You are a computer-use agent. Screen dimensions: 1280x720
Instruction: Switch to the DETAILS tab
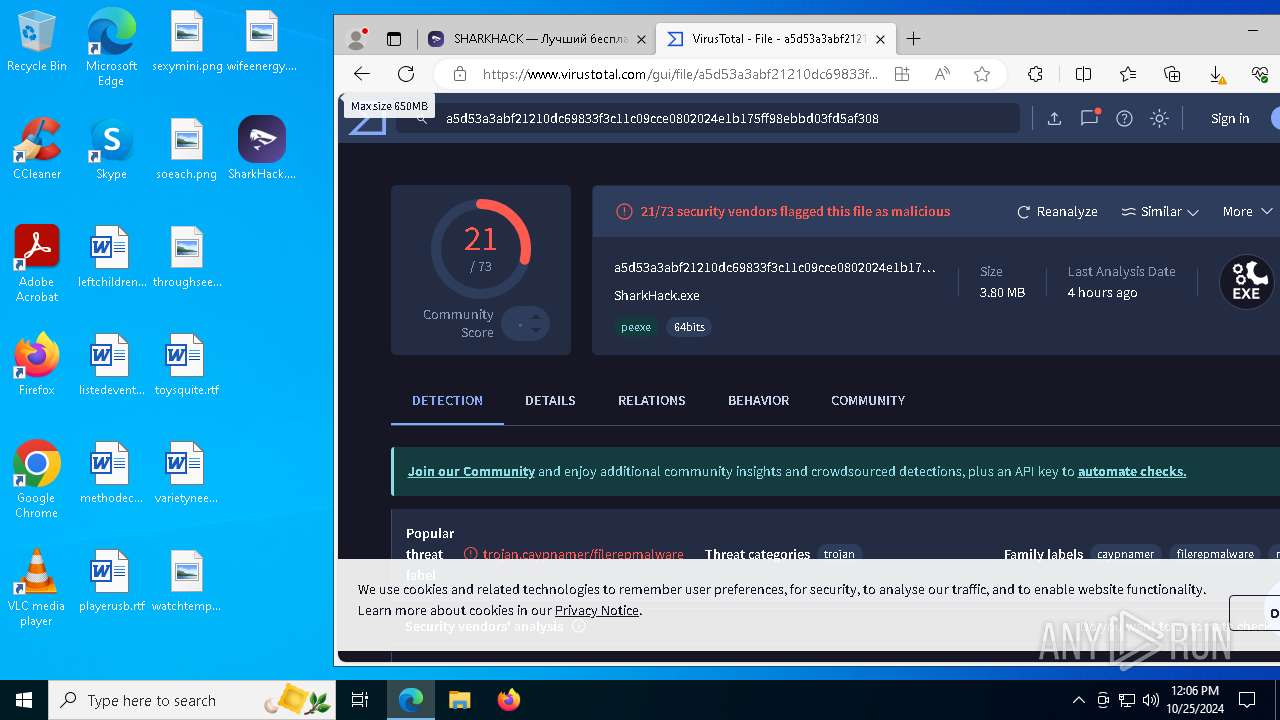click(x=550, y=400)
